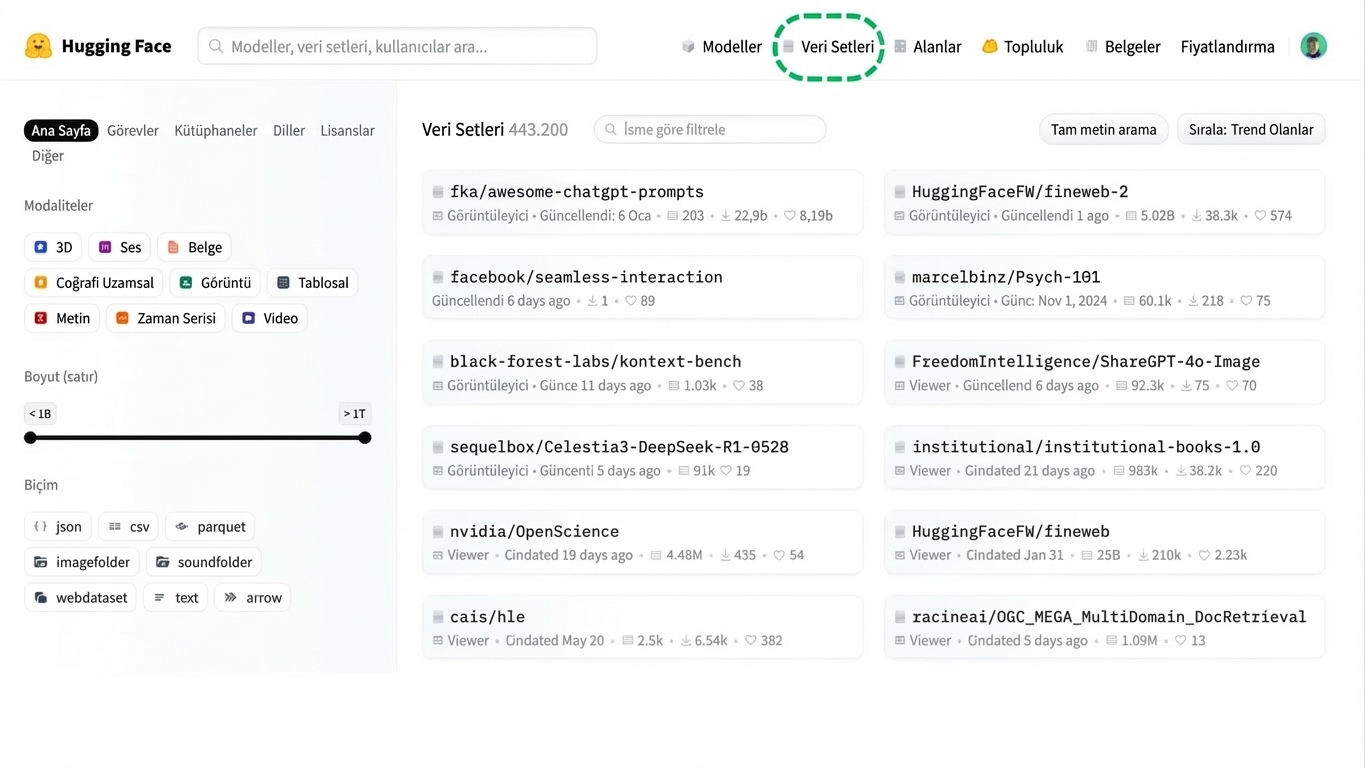Viewport: 1365px width, 768px height.
Task: Expand the Diğer sidebar section
Action: click(x=47, y=155)
